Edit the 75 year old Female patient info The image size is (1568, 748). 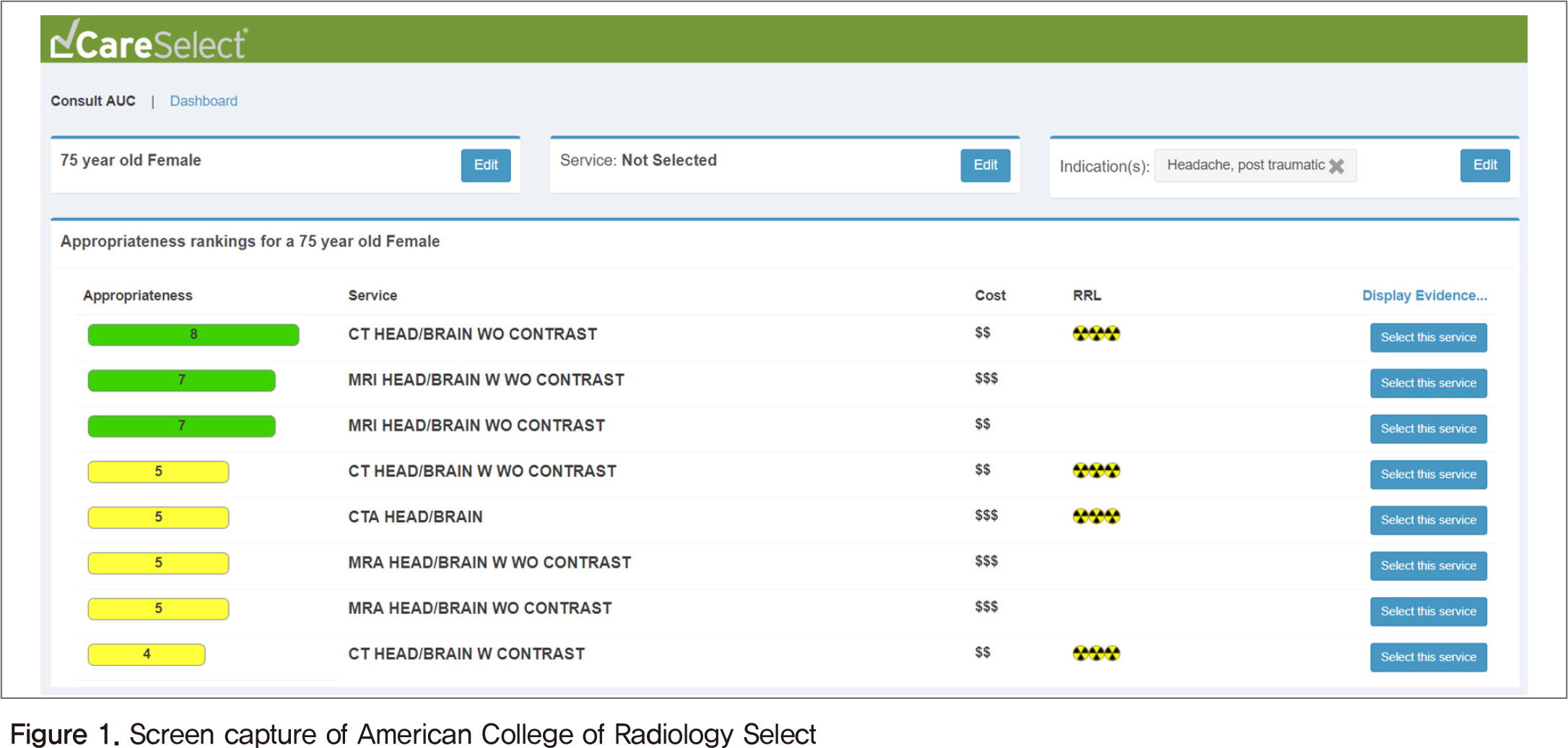(x=486, y=165)
